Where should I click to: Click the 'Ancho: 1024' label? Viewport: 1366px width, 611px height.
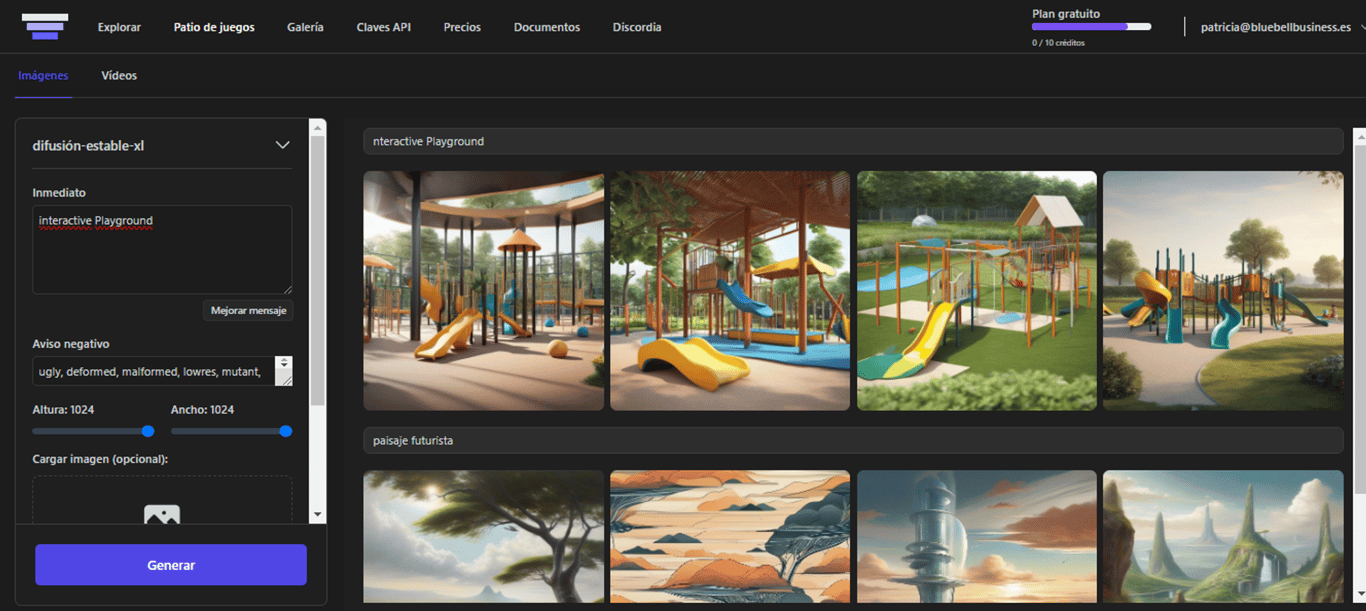202,410
